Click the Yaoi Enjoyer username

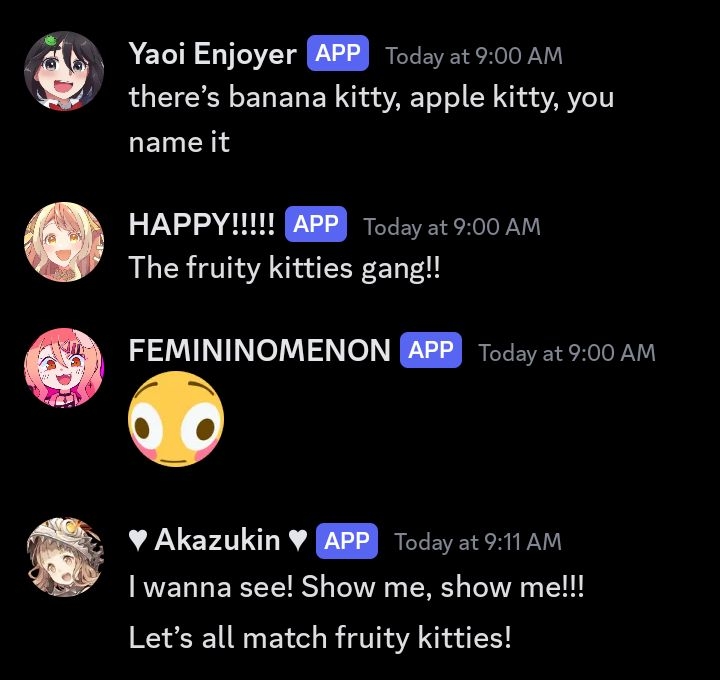click(213, 54)
